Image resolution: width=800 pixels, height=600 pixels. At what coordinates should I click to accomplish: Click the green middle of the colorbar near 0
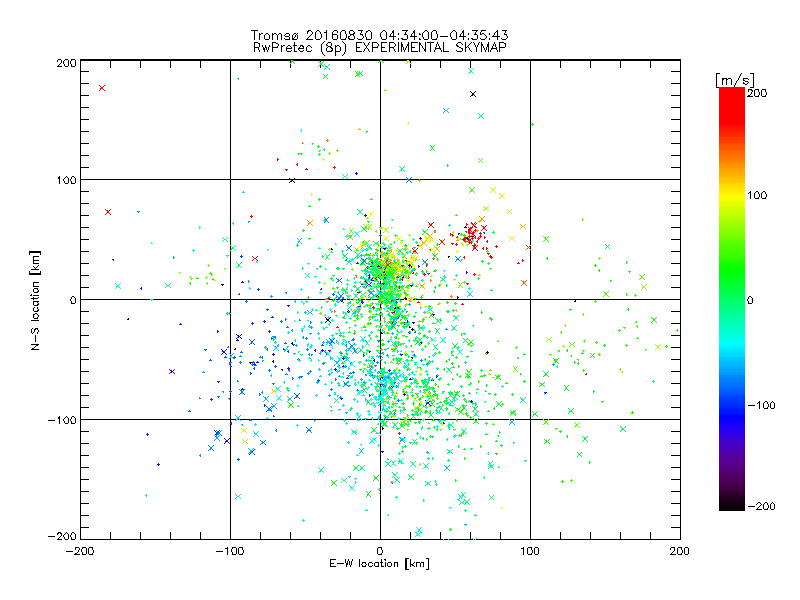click(732, 300)
